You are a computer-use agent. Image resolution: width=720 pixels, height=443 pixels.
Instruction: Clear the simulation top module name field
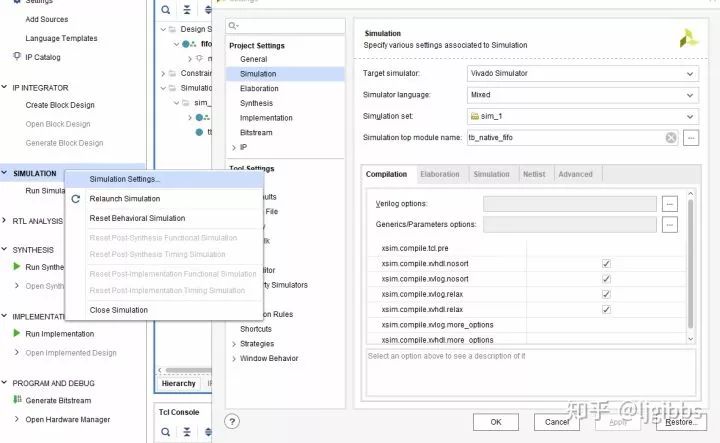[x=671, y=138]
